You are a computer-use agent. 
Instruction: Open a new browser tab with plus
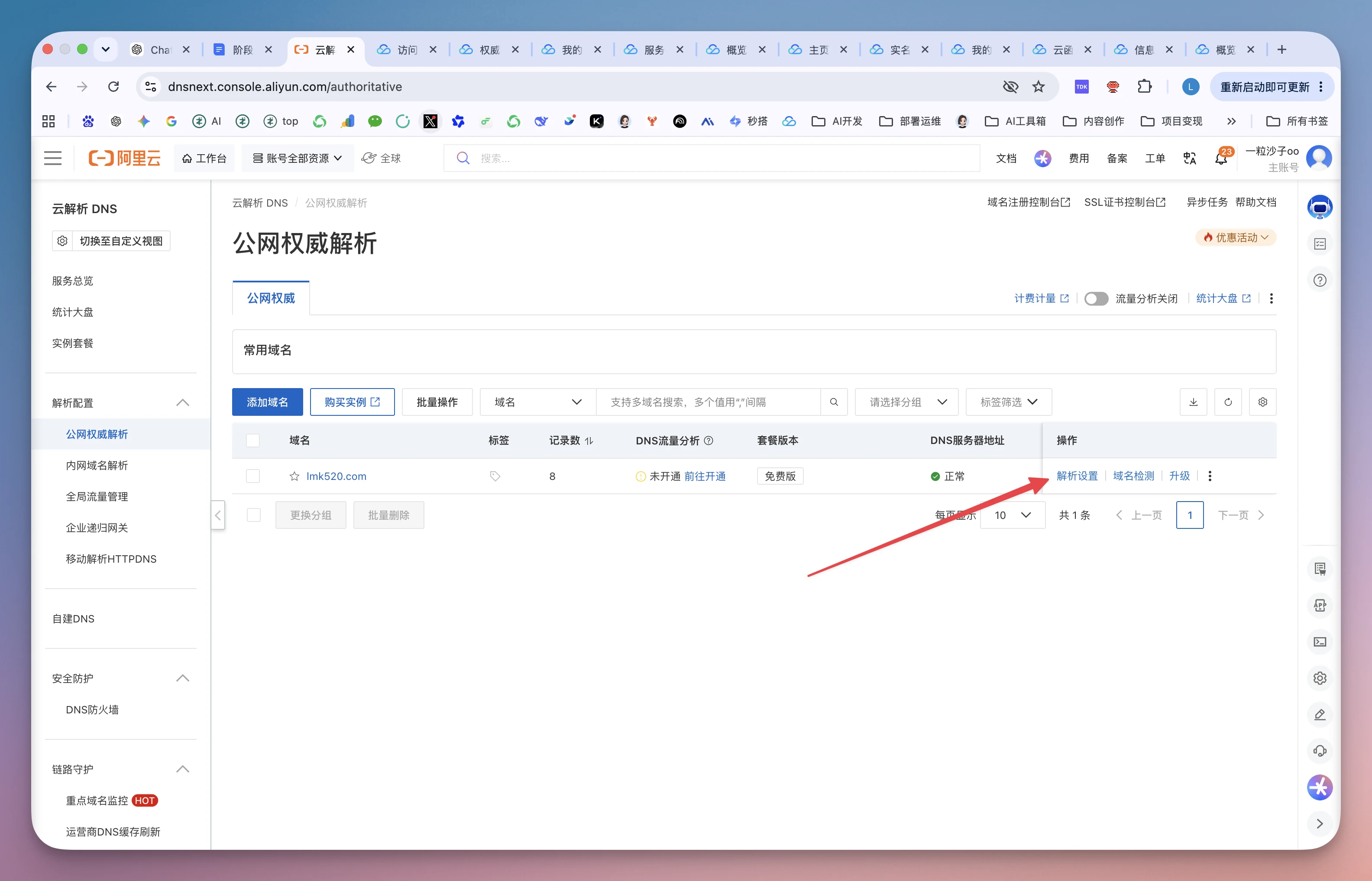tap(1281, 50)
